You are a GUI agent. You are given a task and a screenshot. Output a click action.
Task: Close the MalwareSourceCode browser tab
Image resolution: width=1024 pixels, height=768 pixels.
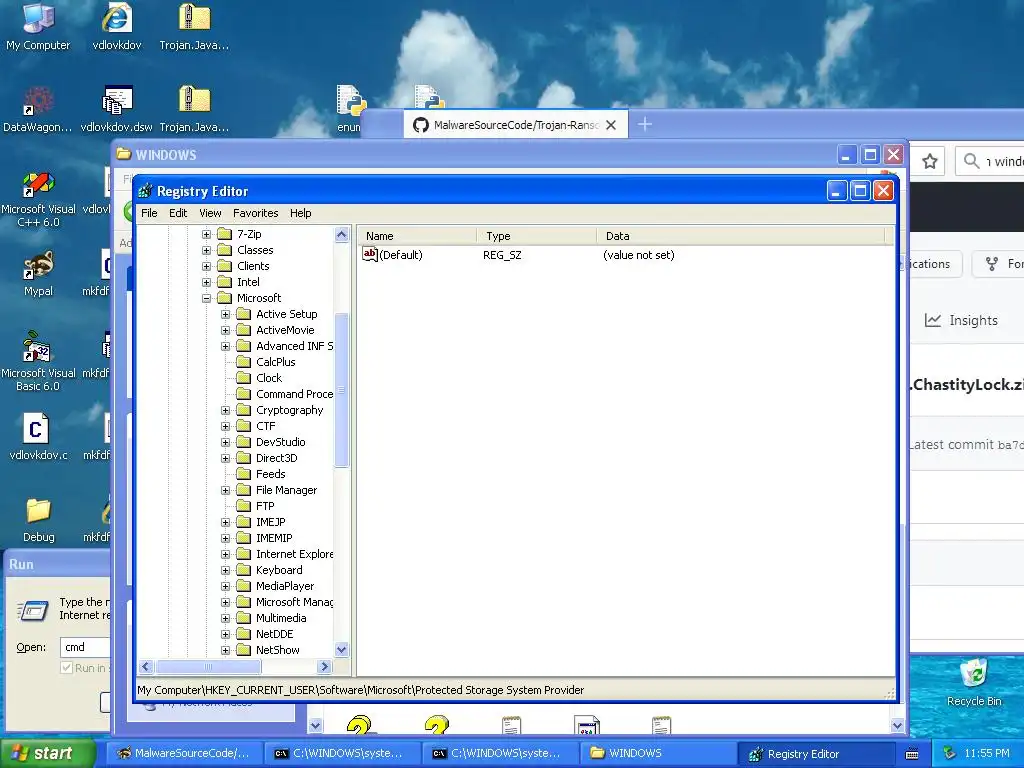pos(611,125)
